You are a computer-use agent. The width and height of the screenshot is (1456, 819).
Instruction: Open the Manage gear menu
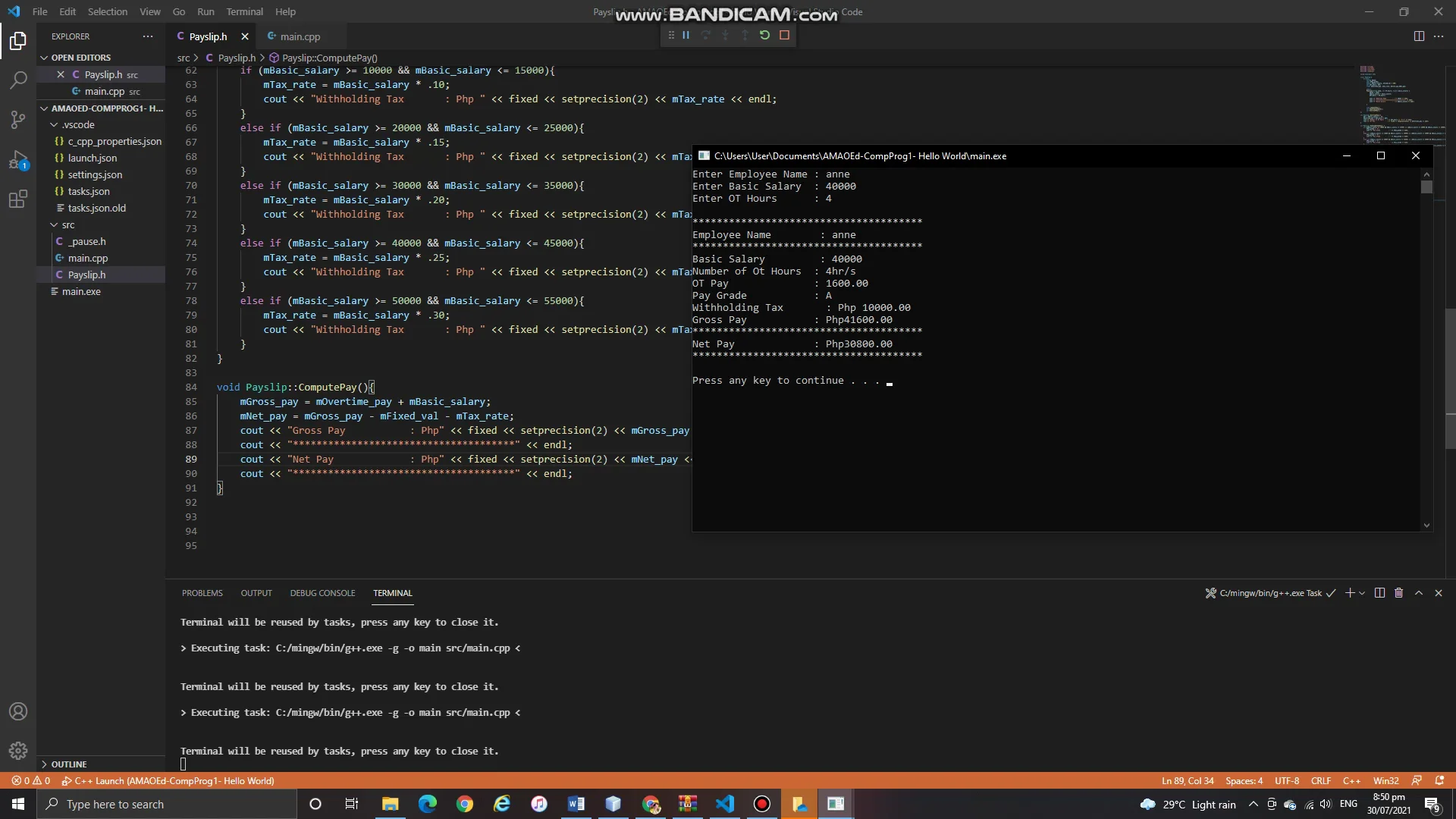(18, 751)
